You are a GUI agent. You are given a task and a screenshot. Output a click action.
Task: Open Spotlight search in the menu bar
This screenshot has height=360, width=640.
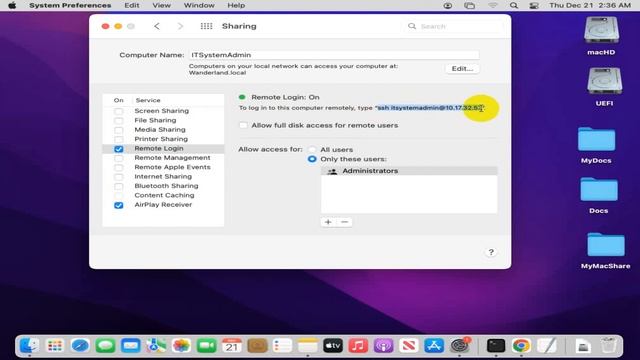coord(514,5)
